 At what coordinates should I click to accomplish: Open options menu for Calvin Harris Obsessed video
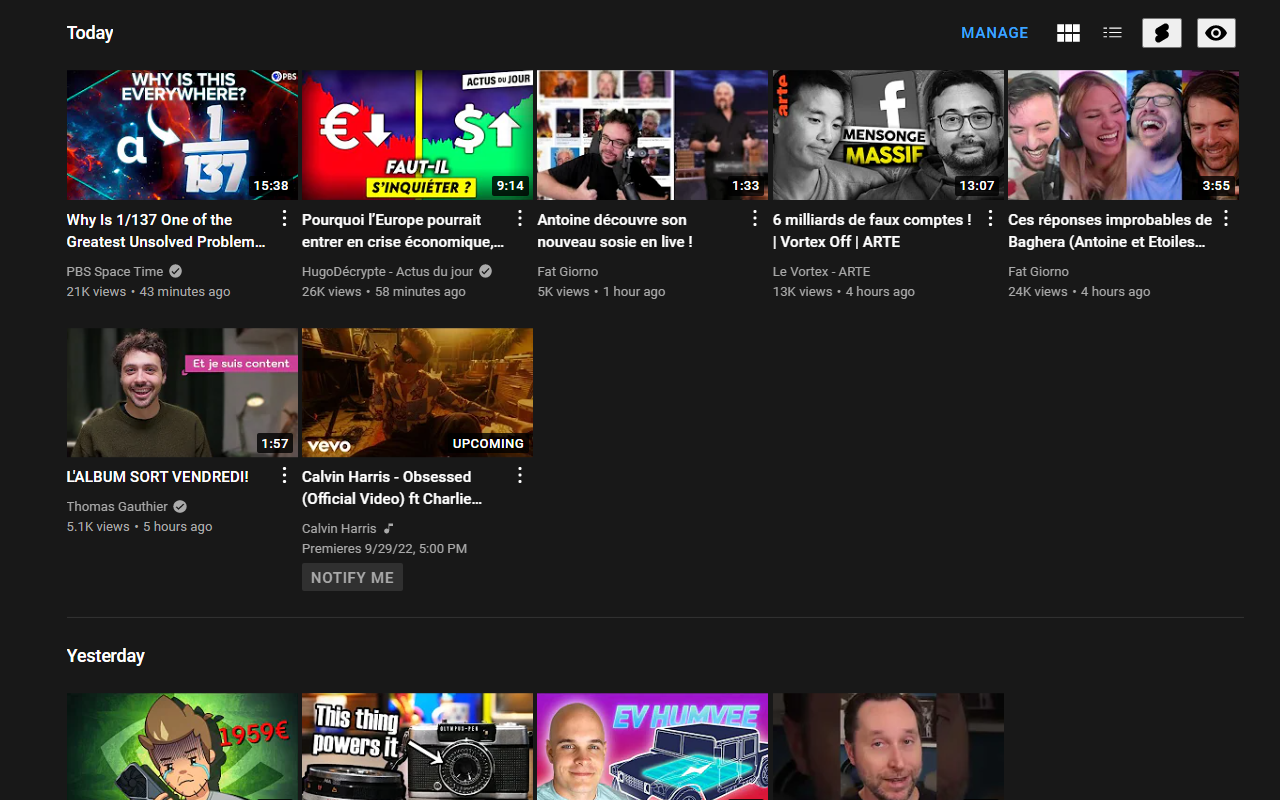(x=520, y=475)
